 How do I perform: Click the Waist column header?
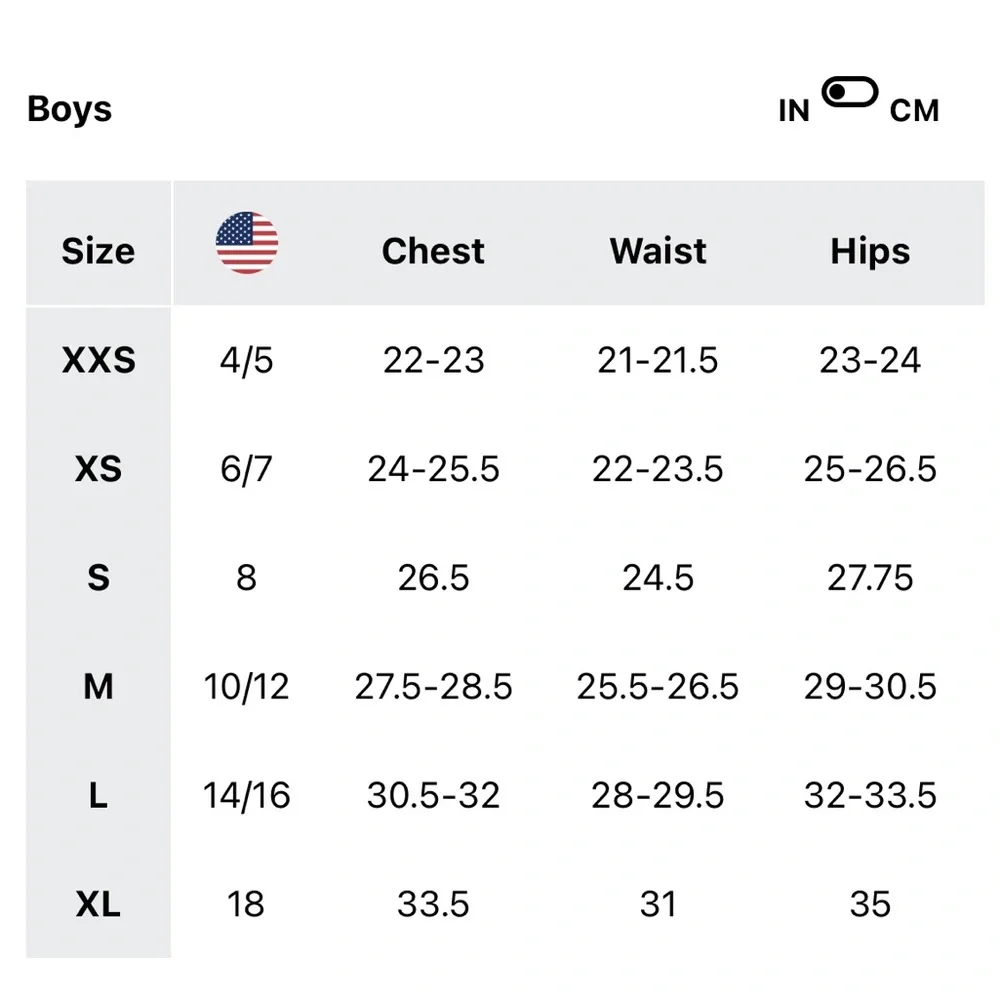point(658,251)
